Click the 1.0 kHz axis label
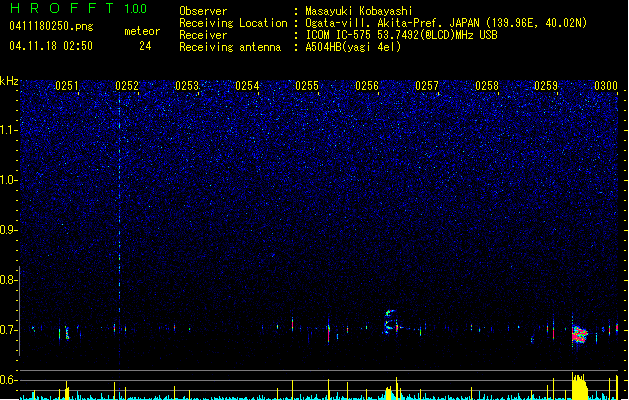The height and width of the screenshot is (400, 629). click(x=9, y=180)
